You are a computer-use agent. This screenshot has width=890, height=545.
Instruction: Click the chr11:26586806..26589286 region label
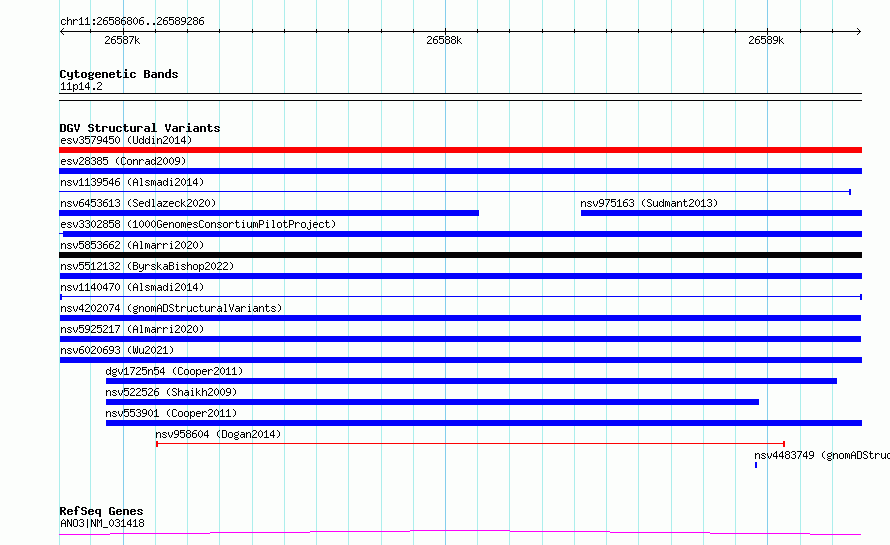[x=132, y=21]
